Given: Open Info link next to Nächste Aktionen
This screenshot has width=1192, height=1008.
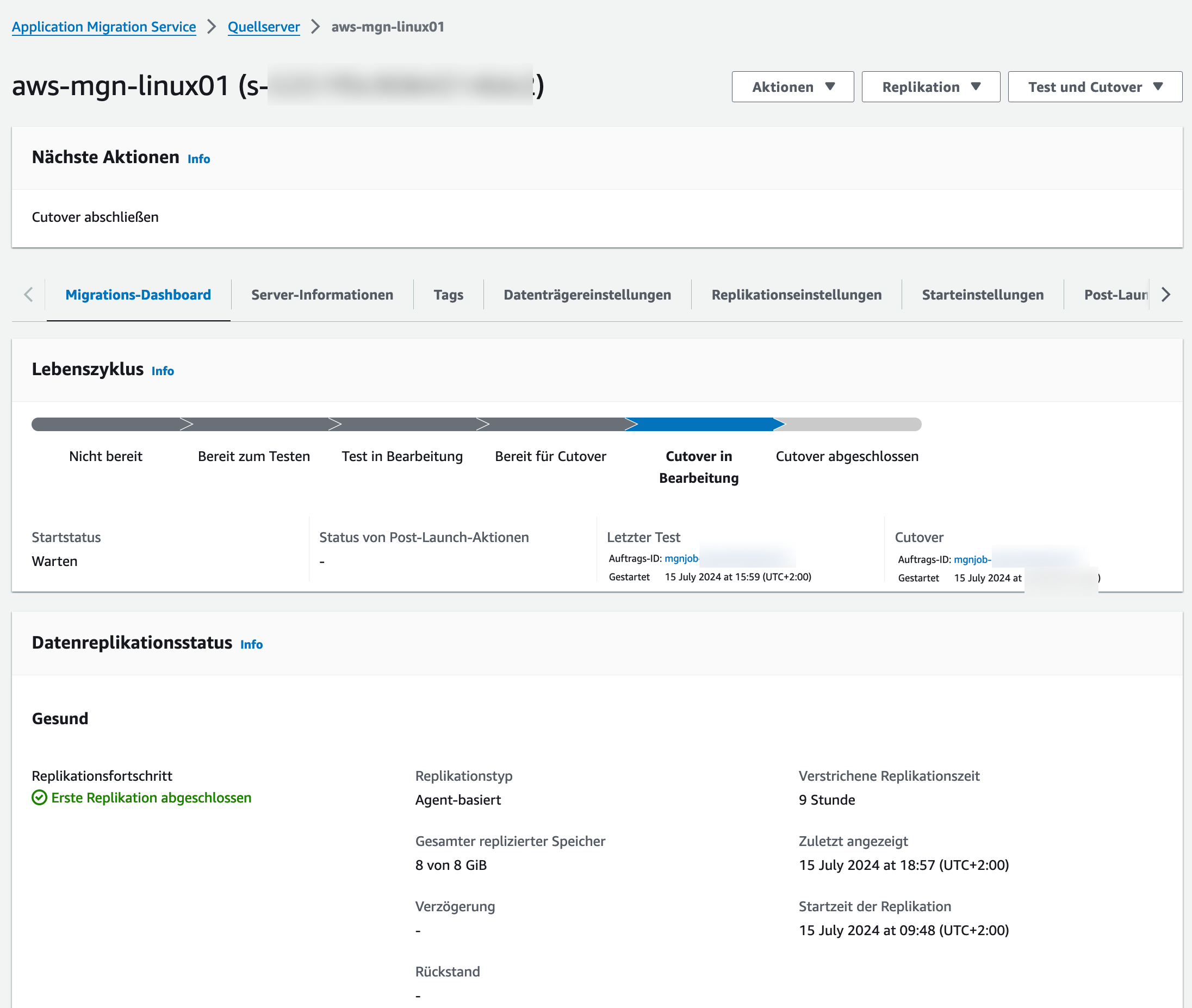Looking at the screenshot, I should click(x=198, y=159).
